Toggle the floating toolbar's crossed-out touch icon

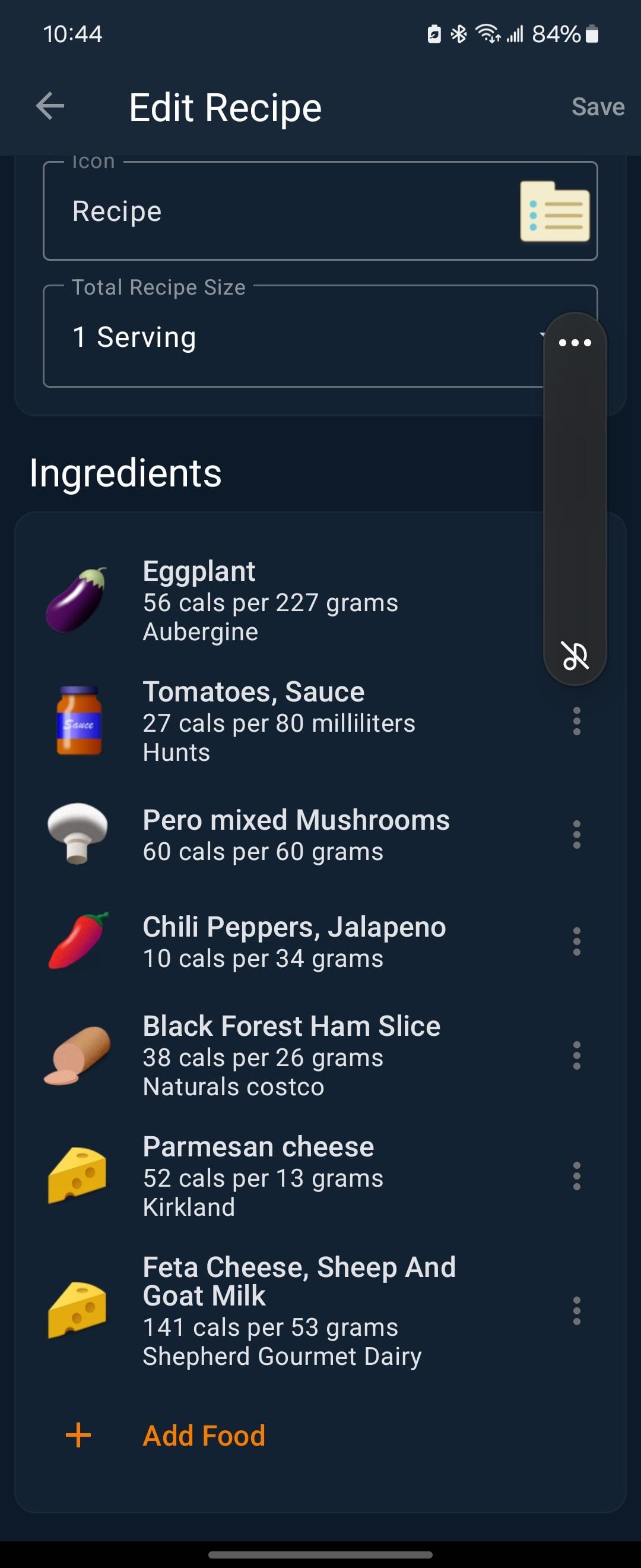(x=575, y=656)
